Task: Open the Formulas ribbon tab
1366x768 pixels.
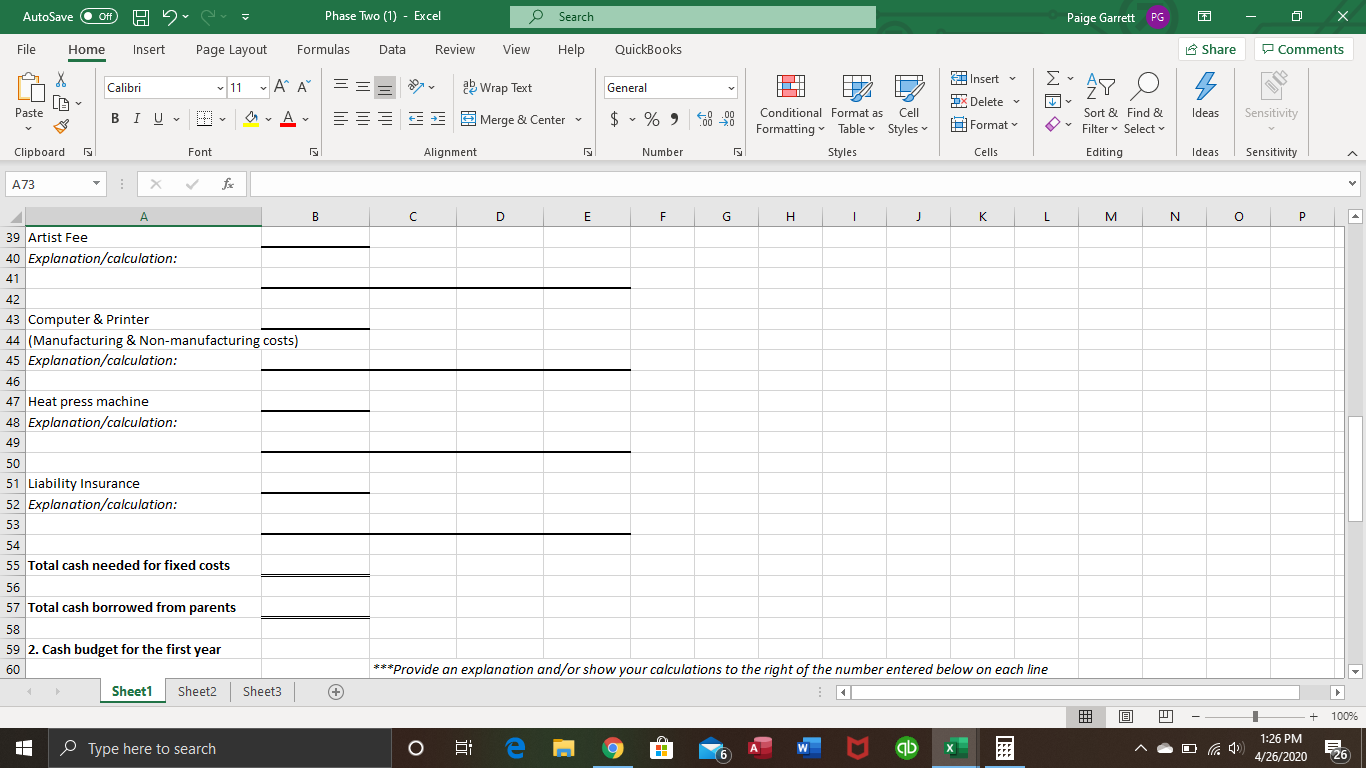Action: pyautogui.click(x=323, y=49)
